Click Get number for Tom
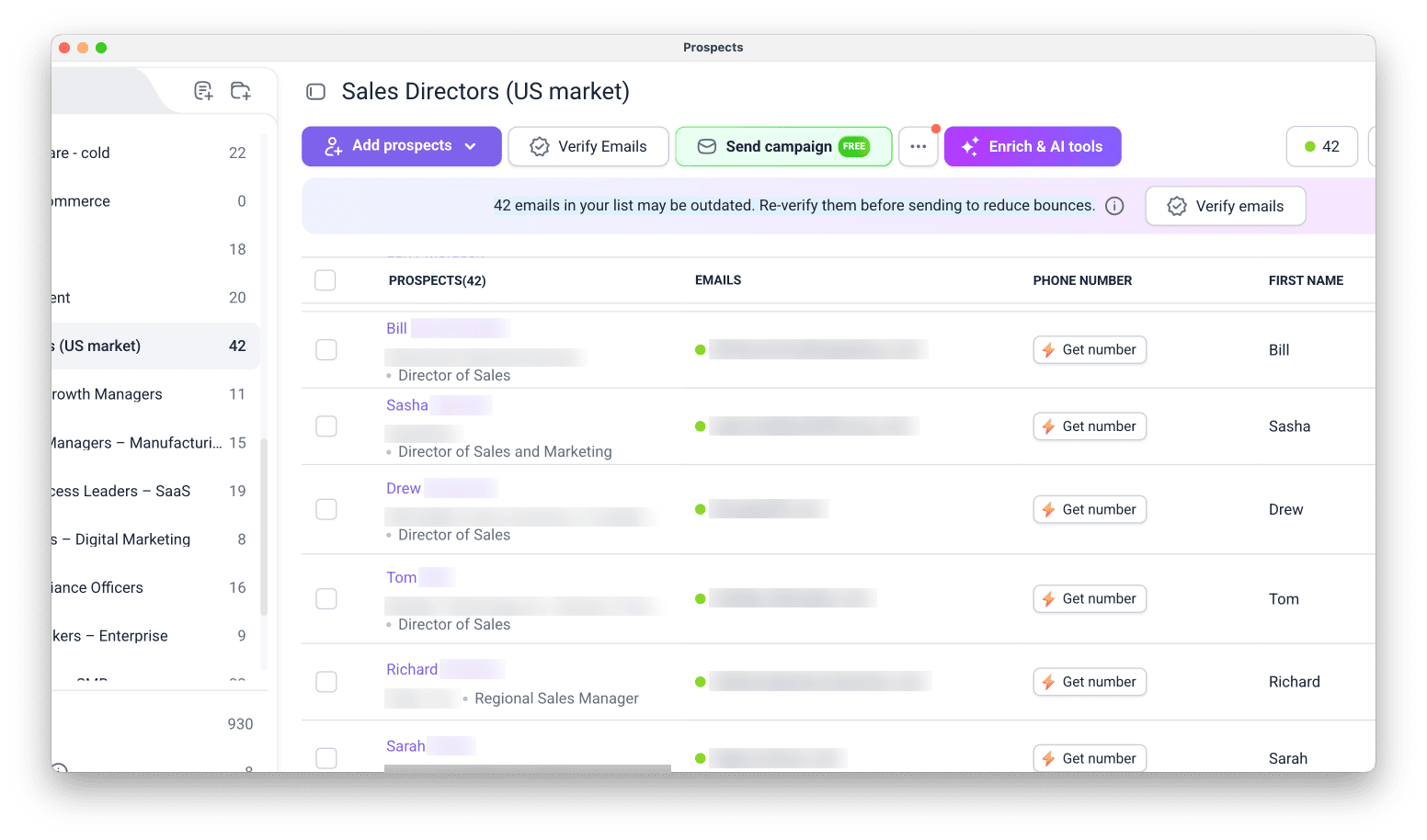Image resolution: width=1427 pixels, height=840 pixels. tap(1090, 599)
